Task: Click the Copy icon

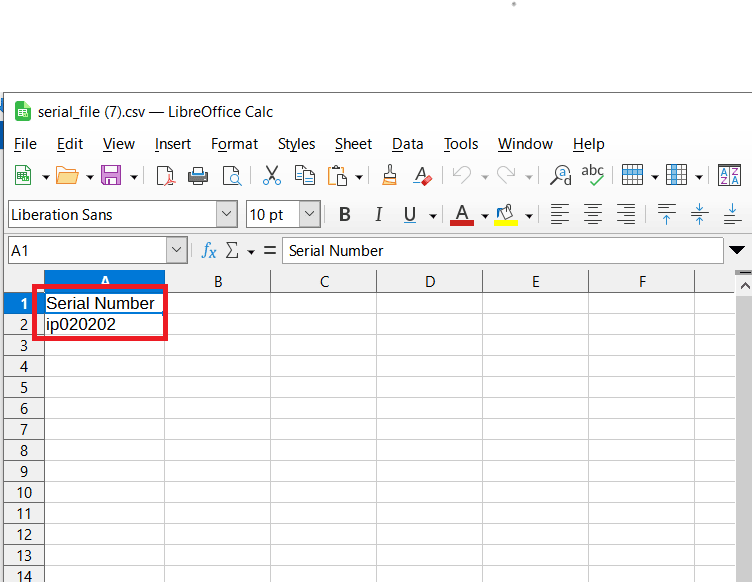Action: [x=305, y=175]
